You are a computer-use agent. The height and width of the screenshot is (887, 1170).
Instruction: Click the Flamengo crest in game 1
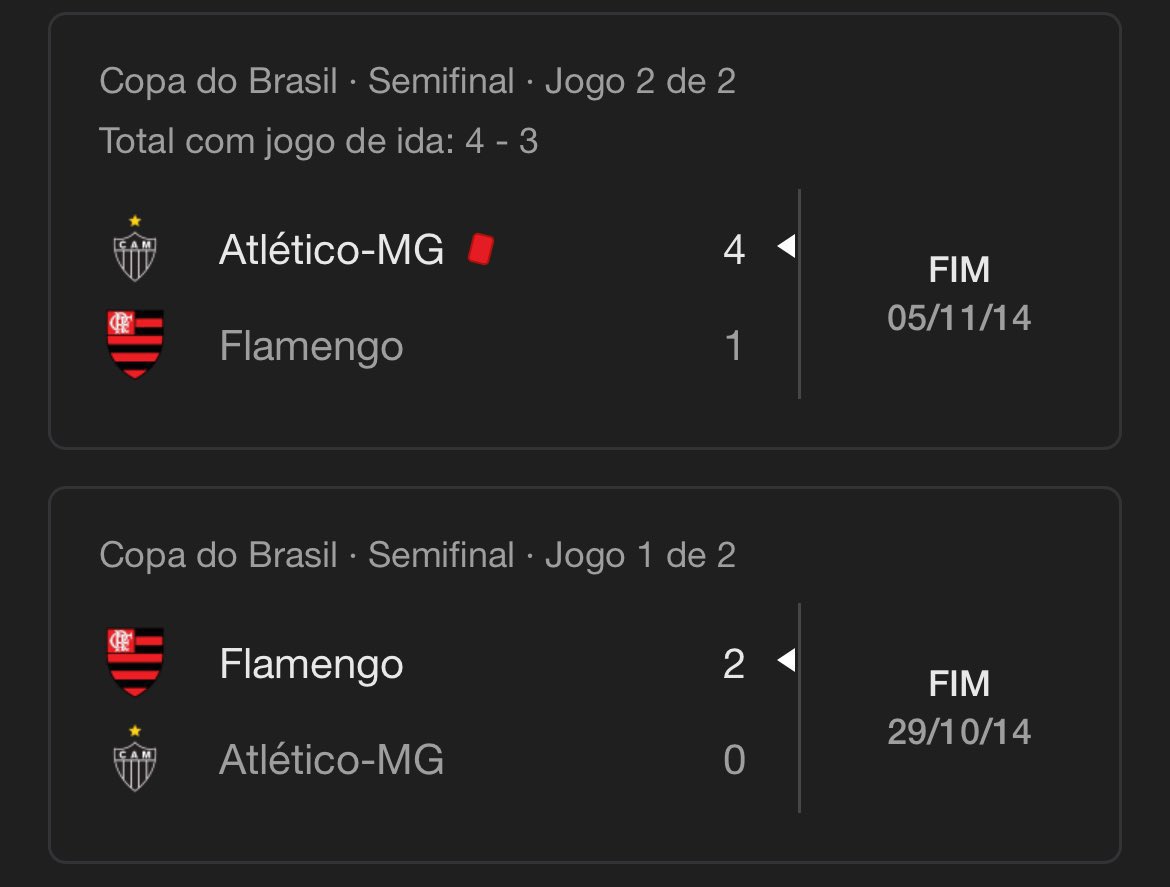click(x=135, y=662)
